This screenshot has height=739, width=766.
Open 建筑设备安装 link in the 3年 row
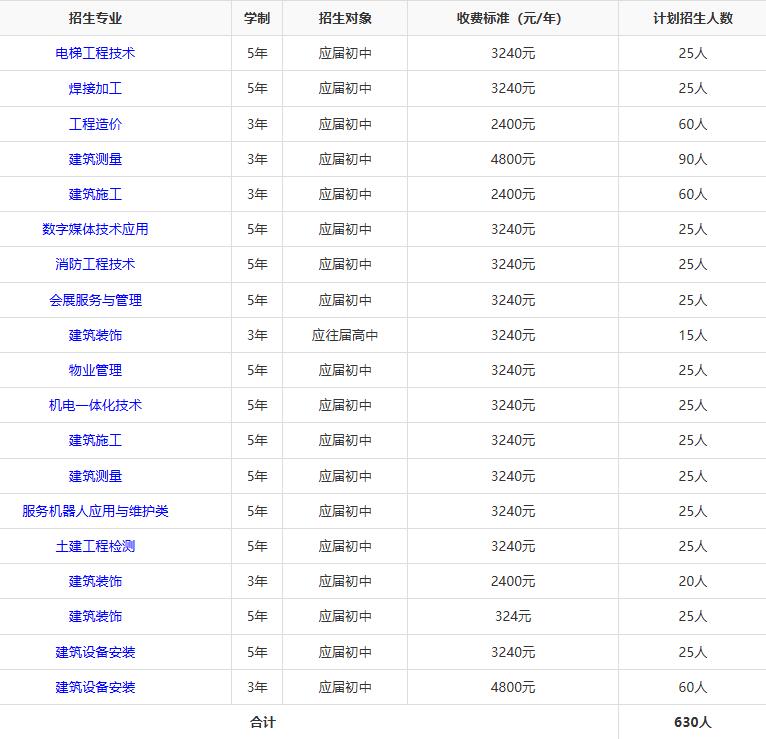(95, 687)
